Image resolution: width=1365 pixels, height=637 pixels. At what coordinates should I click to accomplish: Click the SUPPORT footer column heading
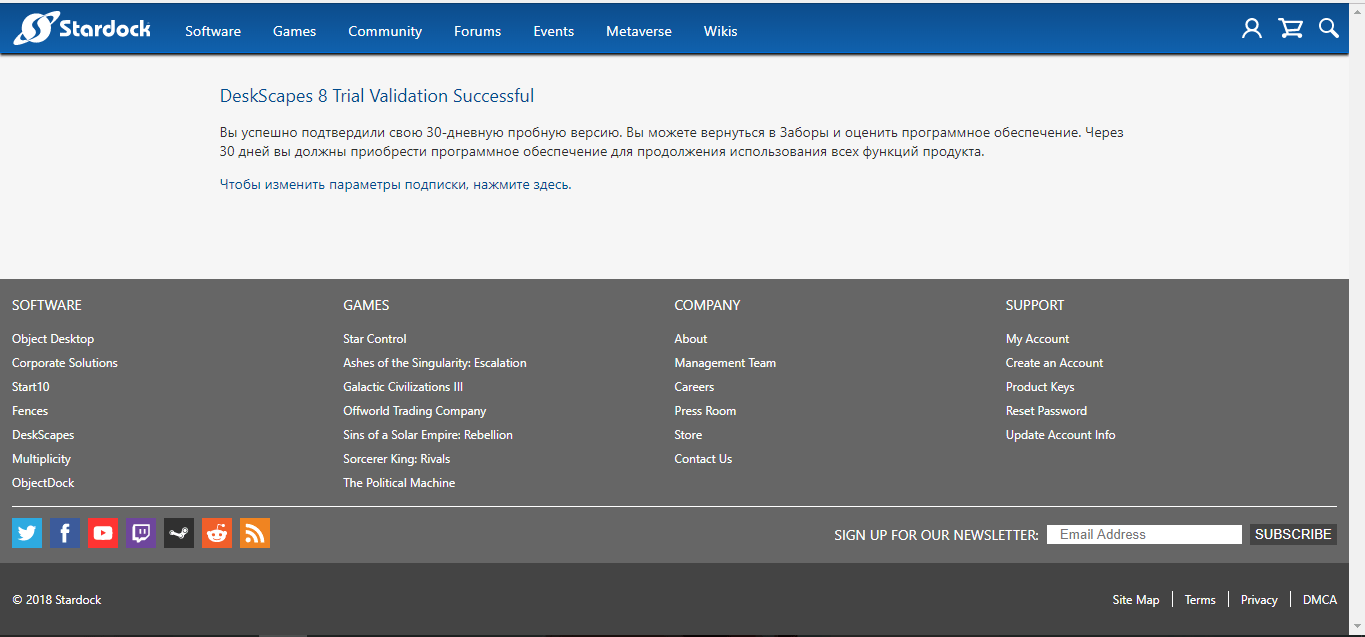point(1035,305)
